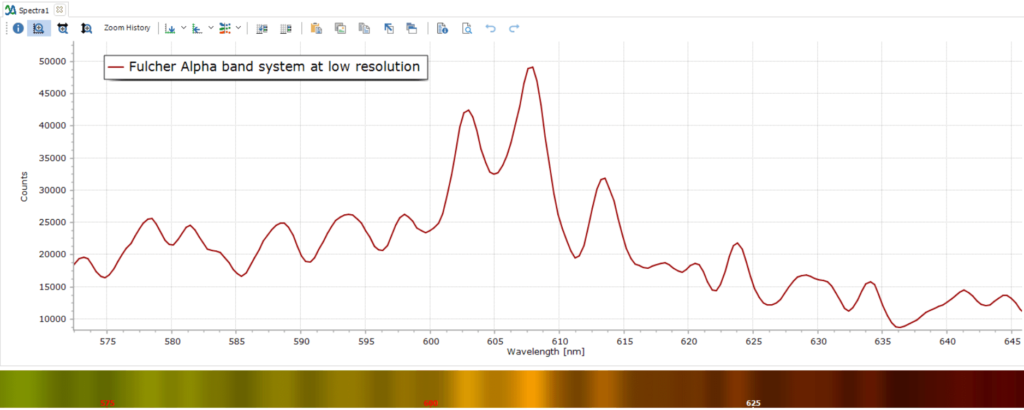The height and width of the screenshot is (410, 1024).
Task: Expand dropdown next to green axis icon
Action: pyautogui.click(x=211, y=28)
